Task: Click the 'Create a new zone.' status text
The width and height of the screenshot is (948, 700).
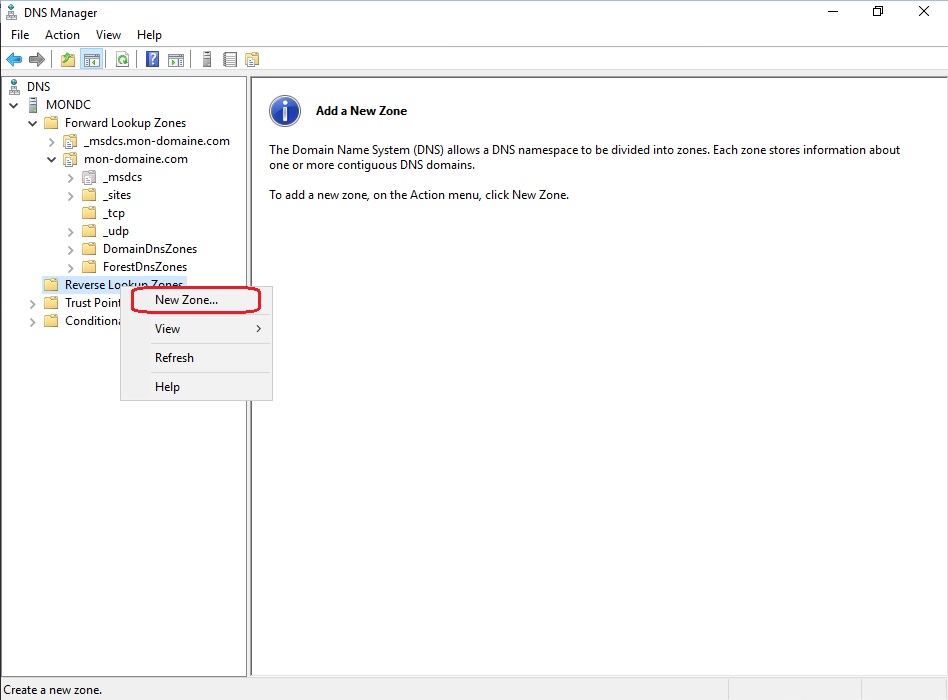Action: click(x=53, y=690)
